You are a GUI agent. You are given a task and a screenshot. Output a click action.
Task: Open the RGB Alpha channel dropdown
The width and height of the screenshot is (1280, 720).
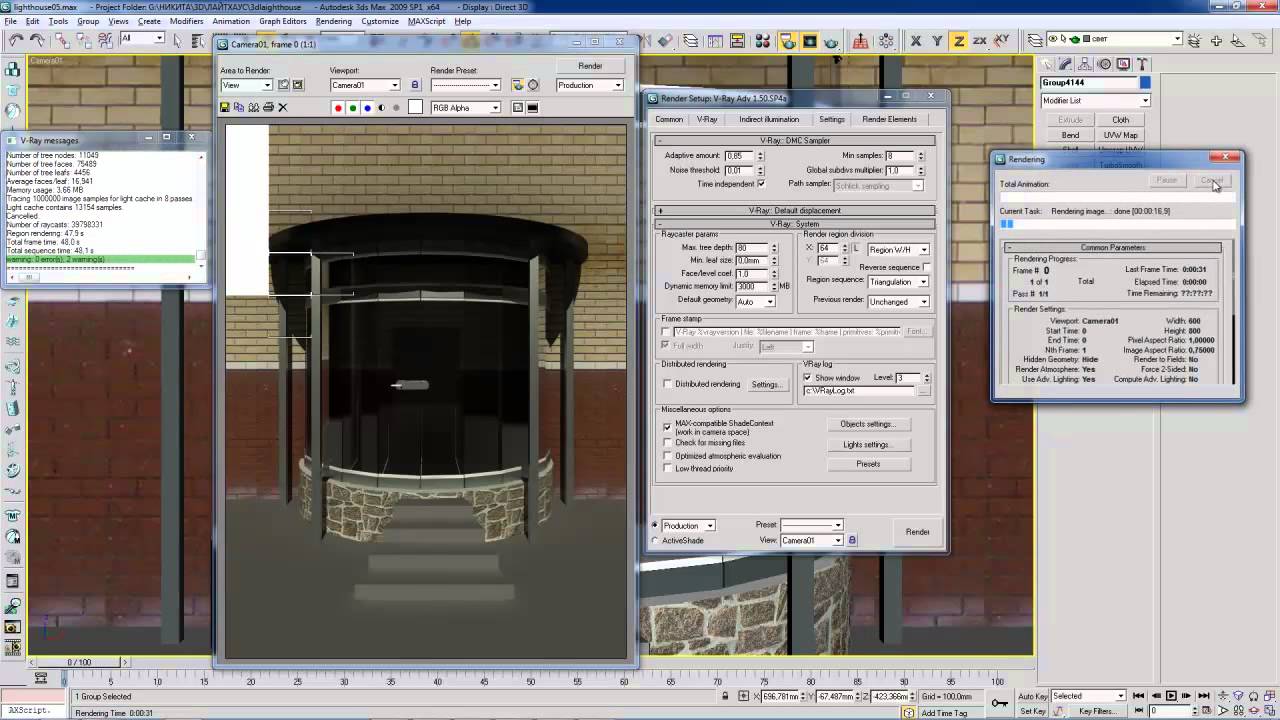click(466, 108)
